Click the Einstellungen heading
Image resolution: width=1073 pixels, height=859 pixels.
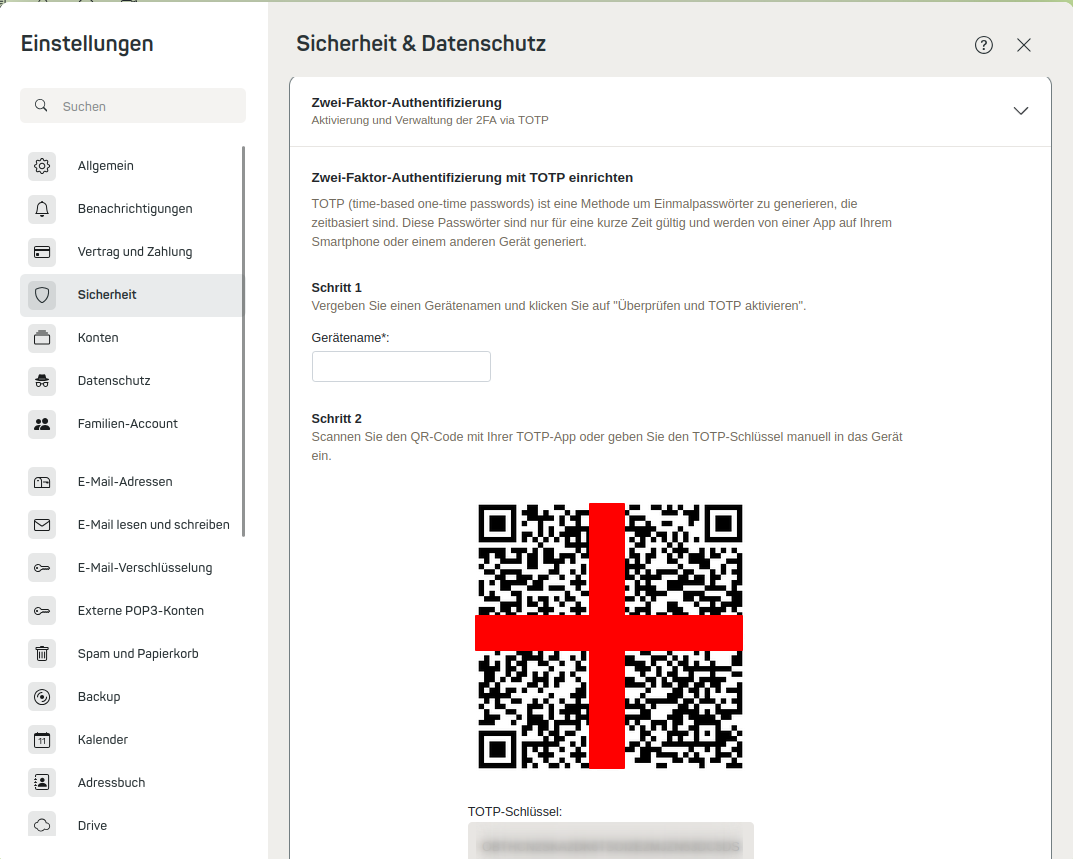(87, 44)
